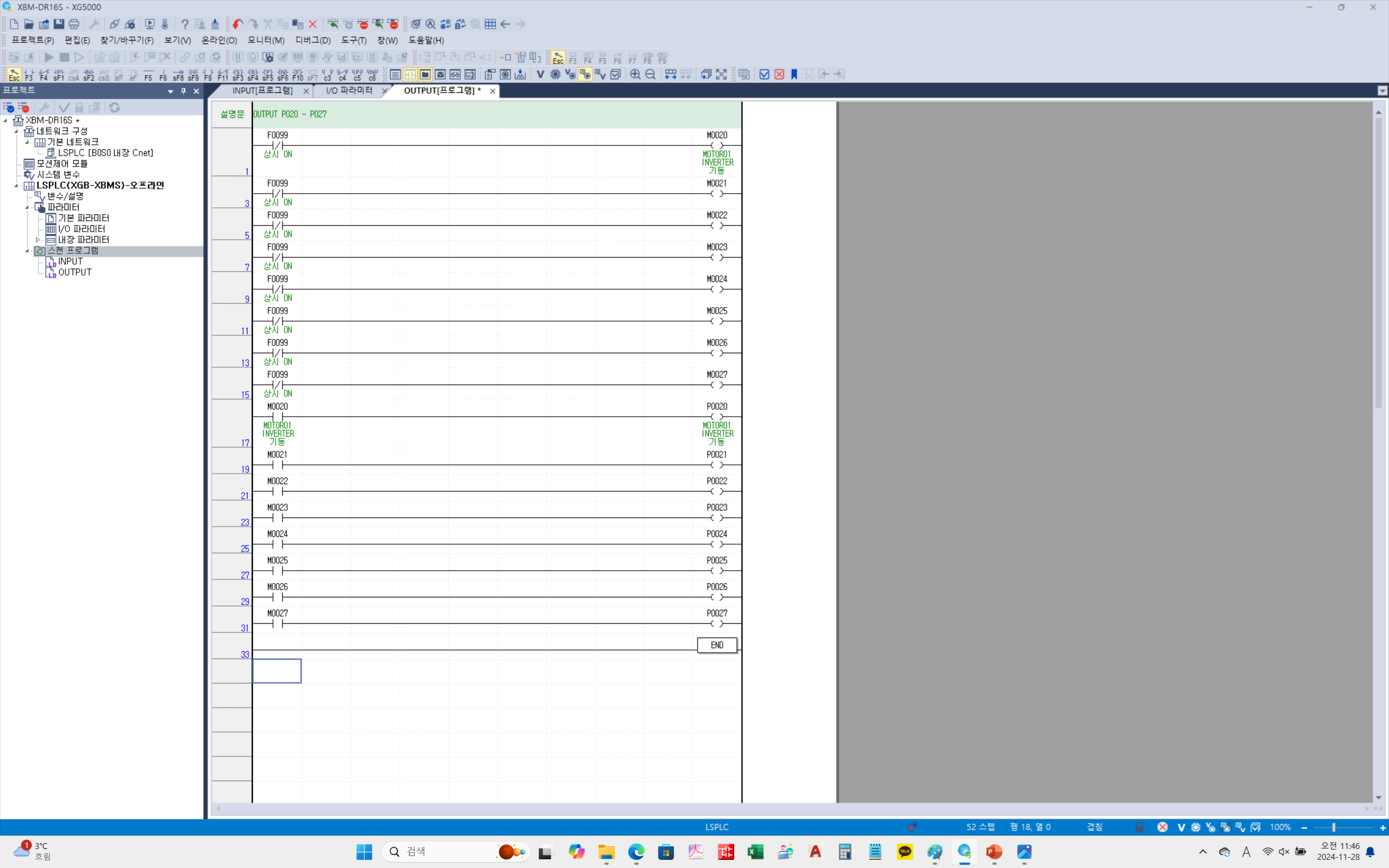
Task: Open a project using the folder icon
Action: click(29, 24)
